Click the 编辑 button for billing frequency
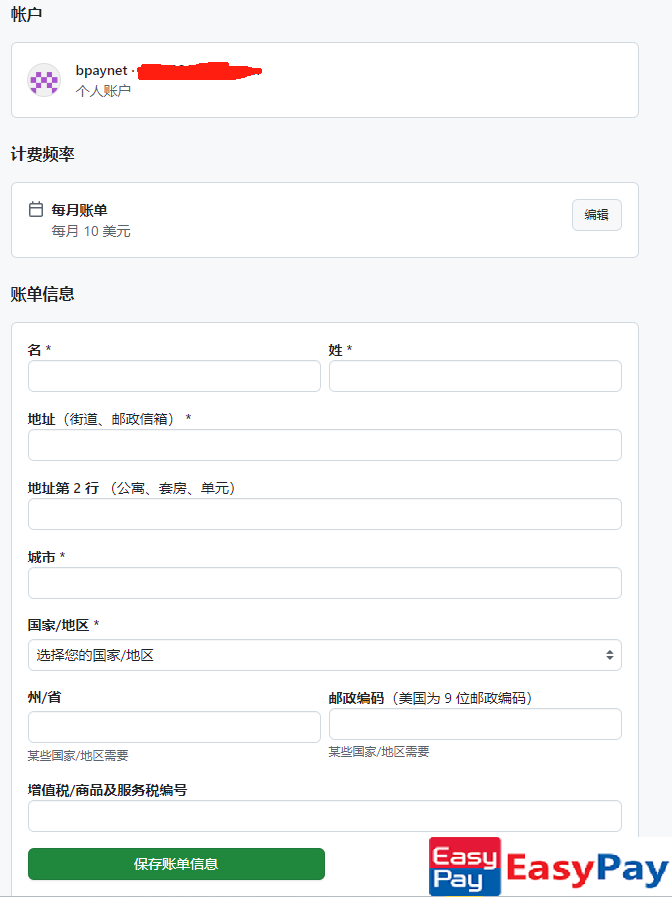The image size is (672, 897). pyautogui.click(x=597, y=215)
